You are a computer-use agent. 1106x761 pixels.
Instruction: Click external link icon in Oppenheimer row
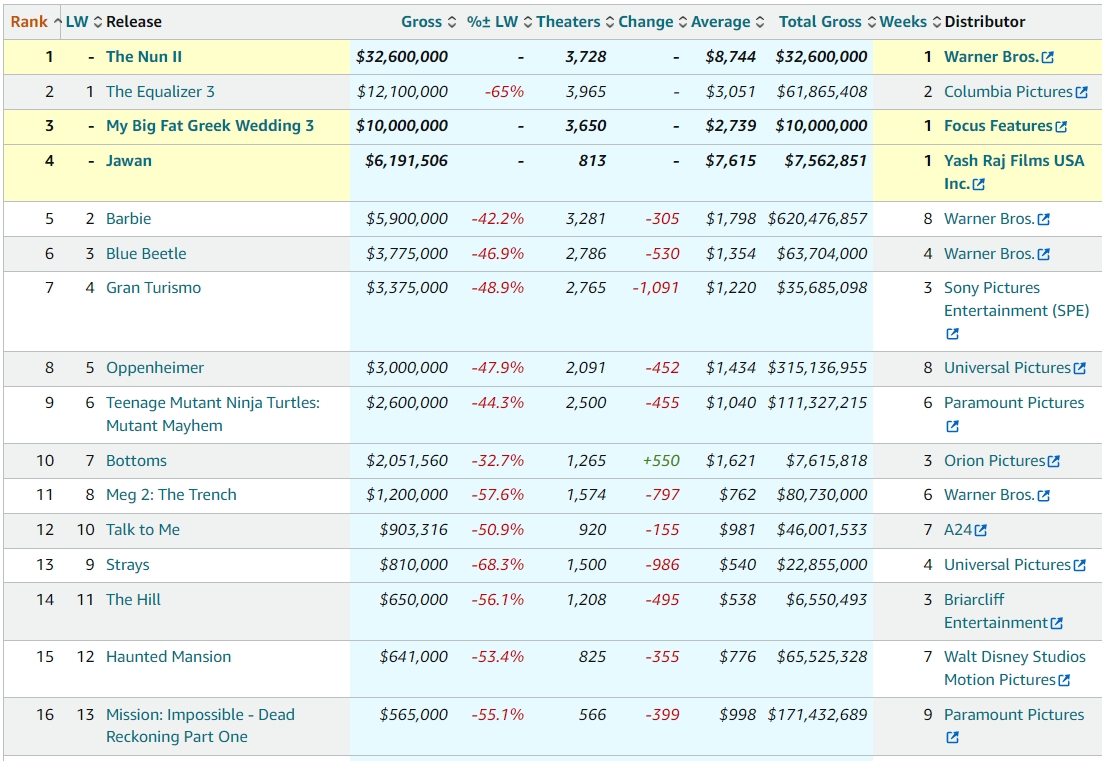[x=1079, y=368]
